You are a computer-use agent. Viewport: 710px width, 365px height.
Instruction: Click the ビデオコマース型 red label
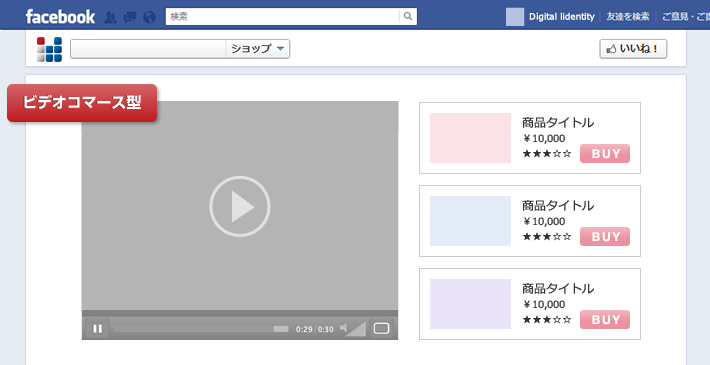coord(82,103)
